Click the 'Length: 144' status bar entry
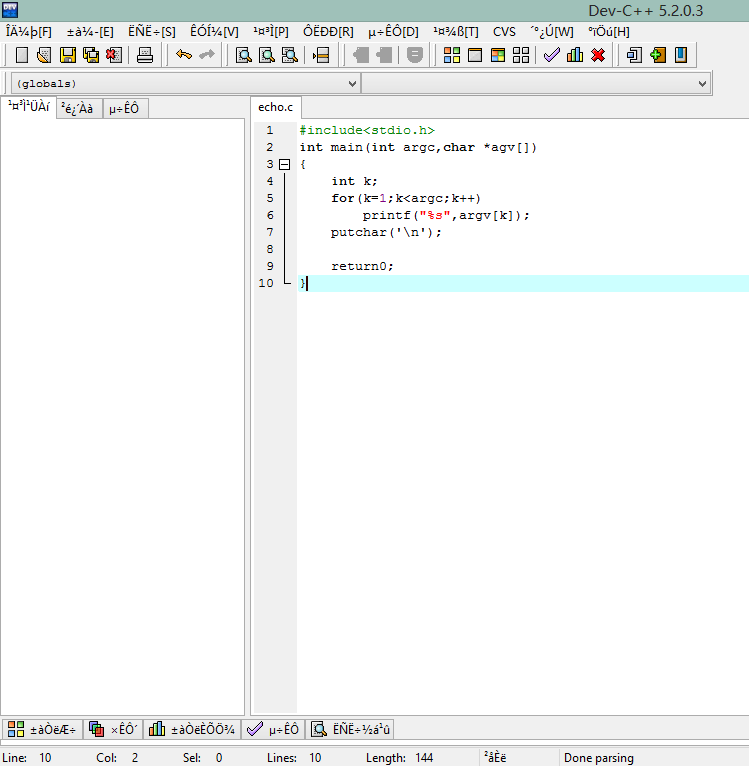Image resolution: width=749 pixels, height=766 pixels. coord(399,758)
